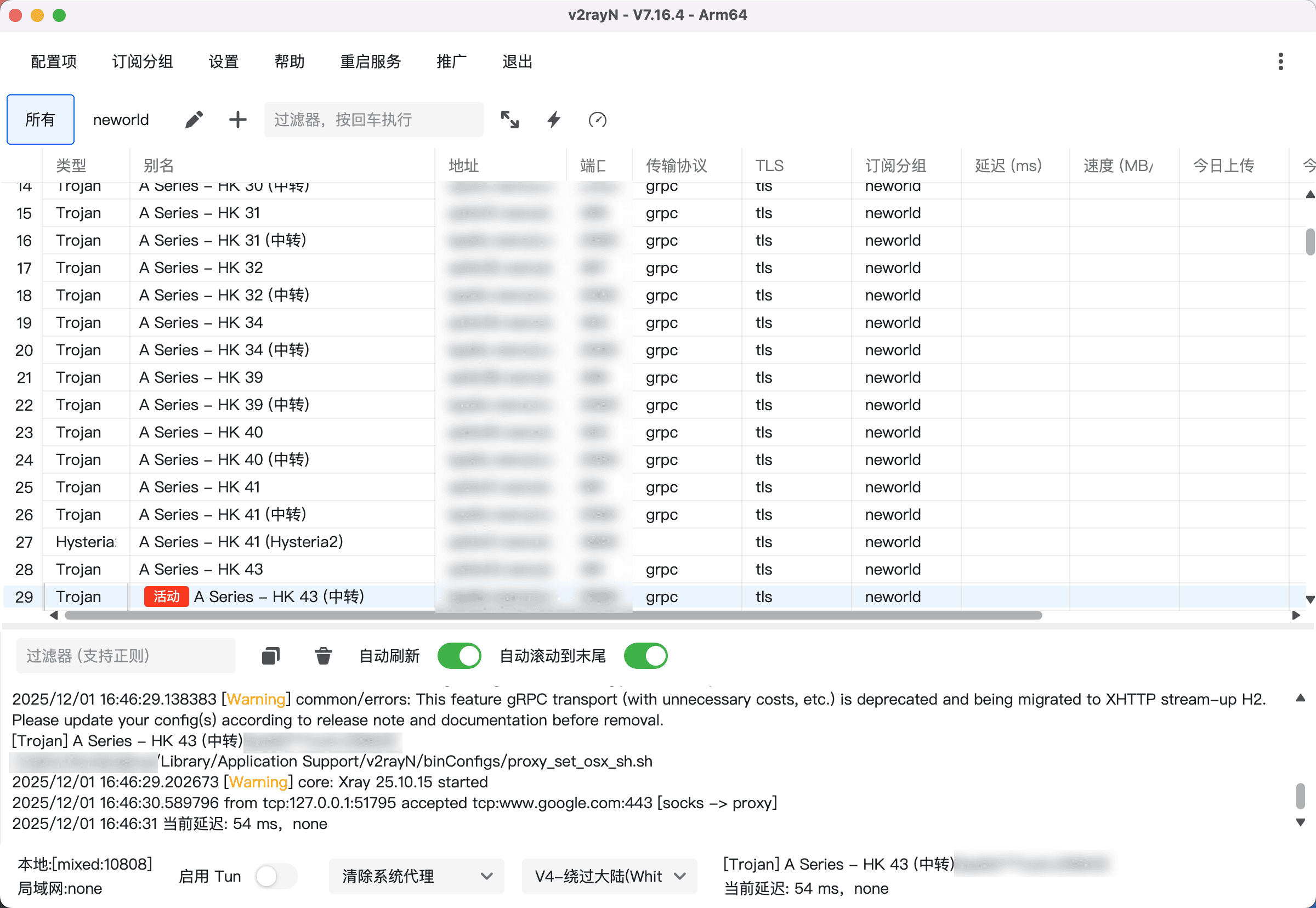Toggle the 自动滚动到末尾 auto scroll switch
This screenshot has height=908, width=1316.
pyautogui.click(x=645, y=656)
